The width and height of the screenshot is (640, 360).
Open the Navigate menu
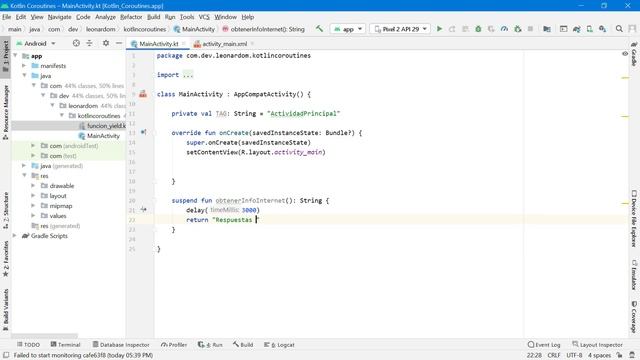click(60, 17)
